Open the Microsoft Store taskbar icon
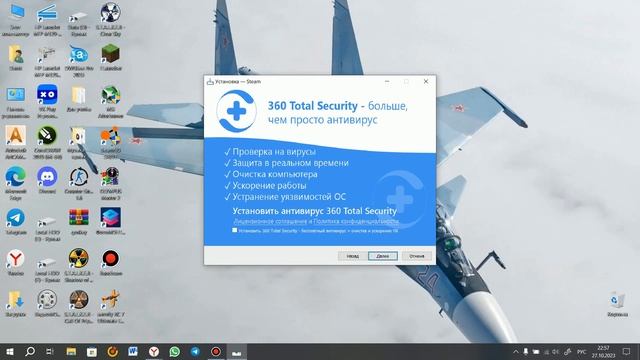This screenshot has width=640, height=360. coord(92,351)
